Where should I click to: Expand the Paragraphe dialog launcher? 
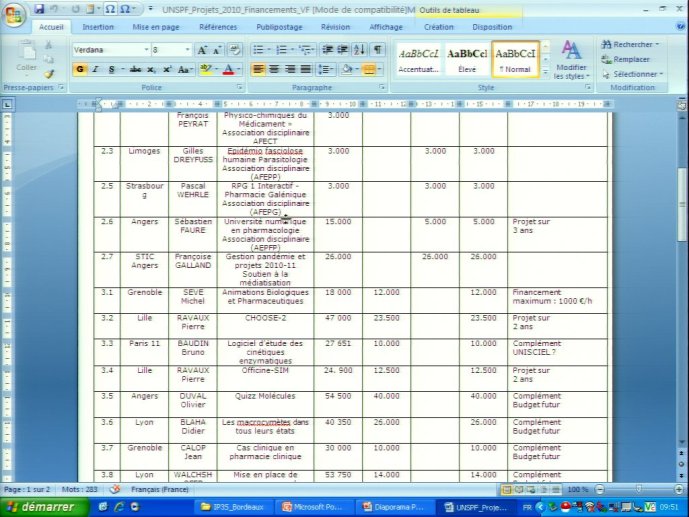click(x=382, y=87)
